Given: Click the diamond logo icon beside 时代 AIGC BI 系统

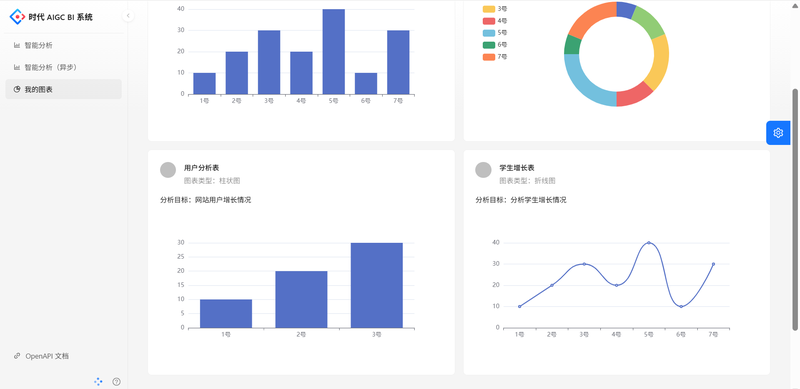Looking at the screenshot, I should (17, 17).
